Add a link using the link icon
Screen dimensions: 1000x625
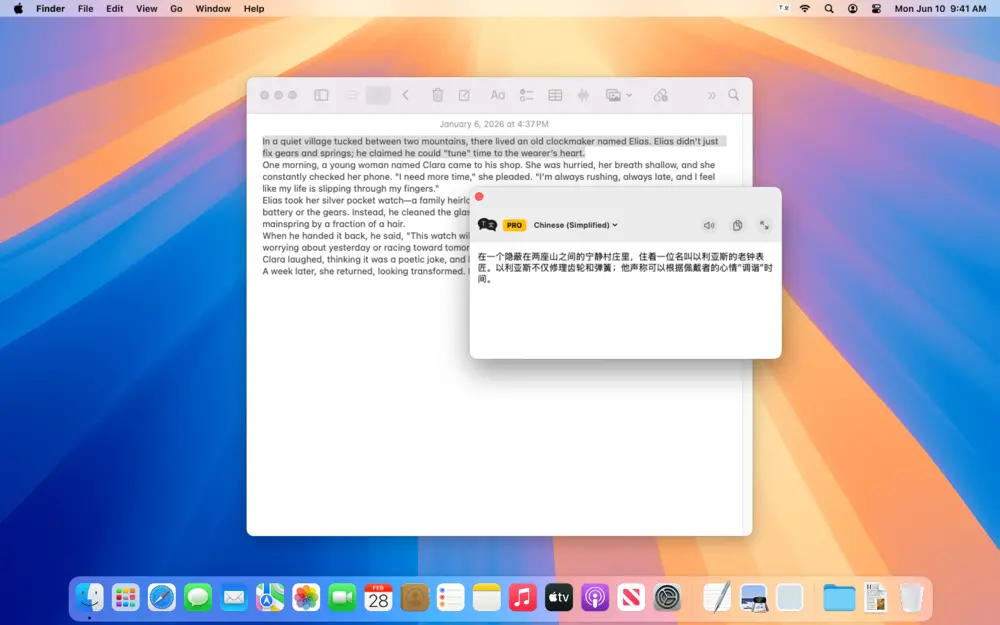point(661,94)
